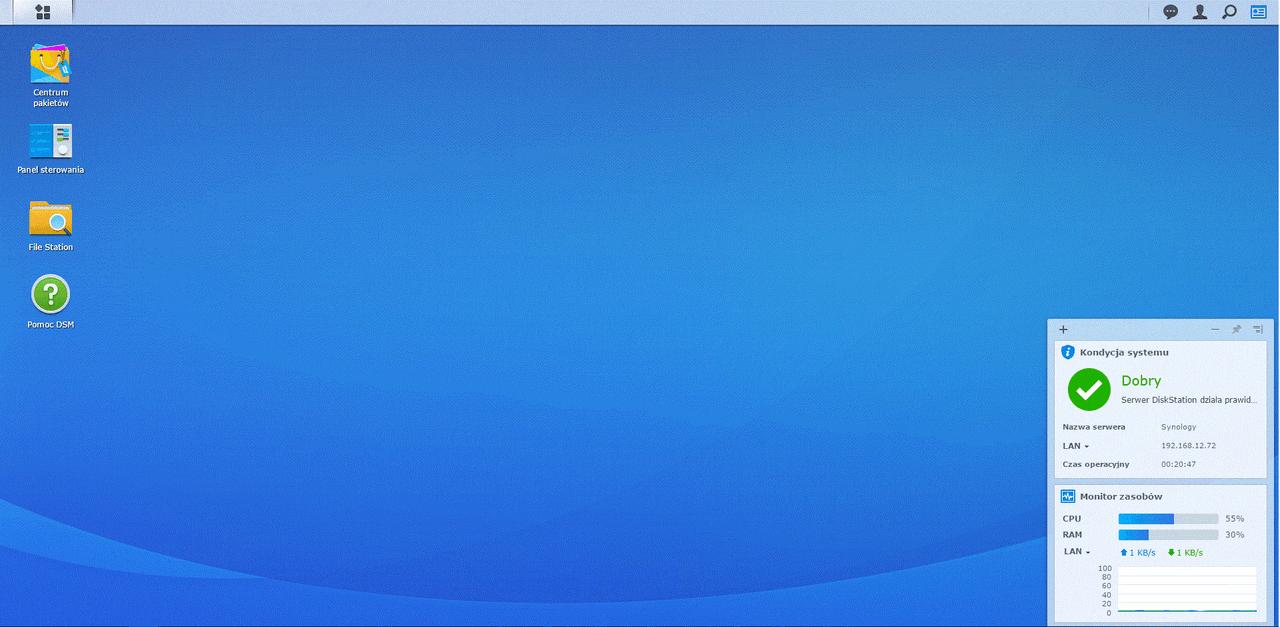Screen dimensions: 1280x627
Task: Launch the Panel sterowania desktop shortcut
Action: pyautogui.click(x=51, y=149)
